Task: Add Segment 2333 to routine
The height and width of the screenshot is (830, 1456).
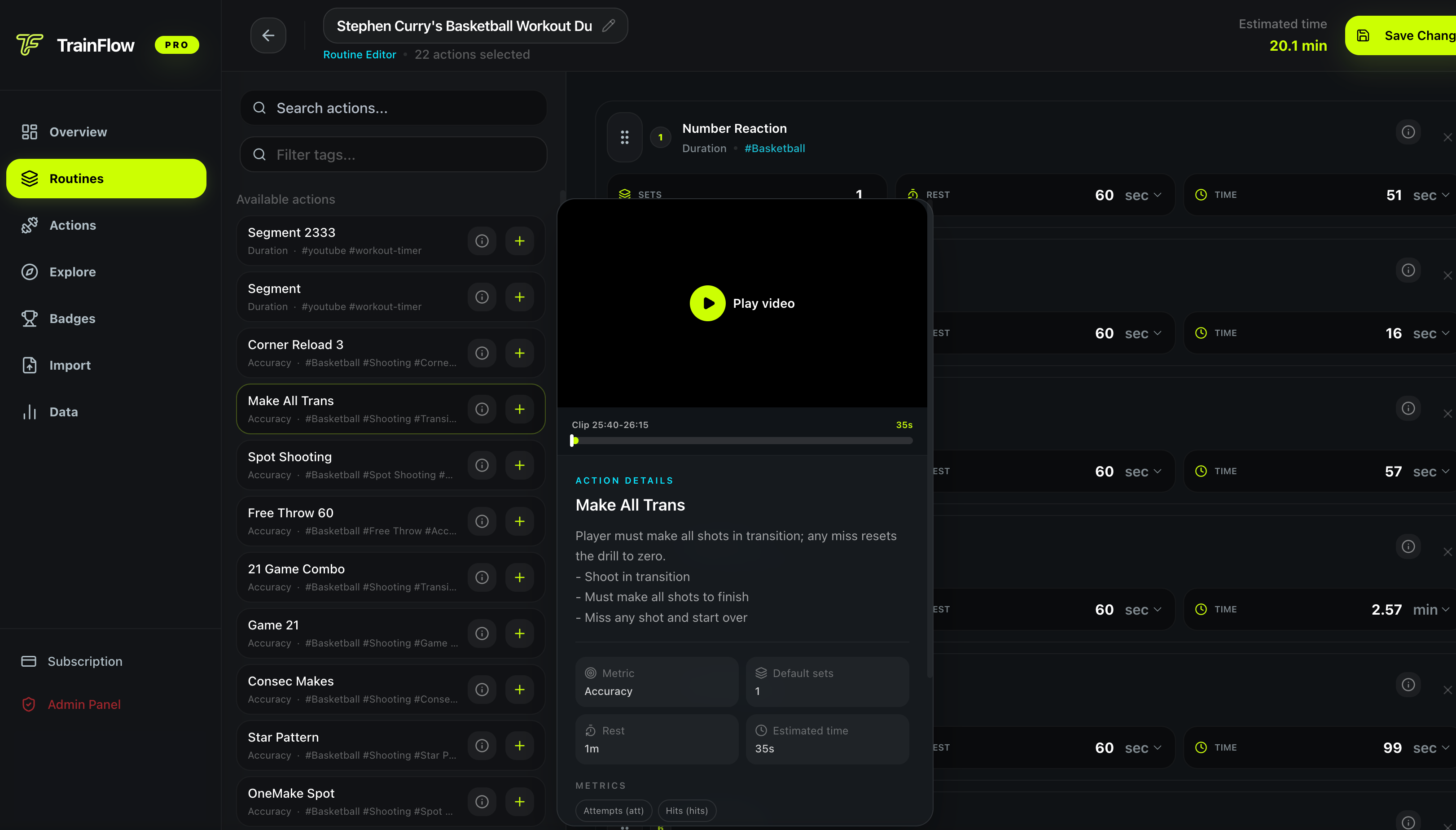Action: (x=520, y=241)
